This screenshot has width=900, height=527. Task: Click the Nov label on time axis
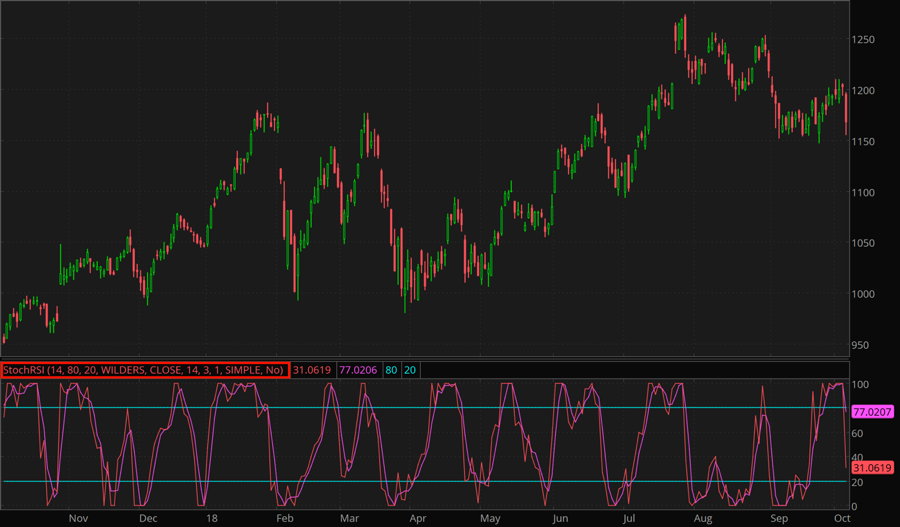[x=79, y=519]
